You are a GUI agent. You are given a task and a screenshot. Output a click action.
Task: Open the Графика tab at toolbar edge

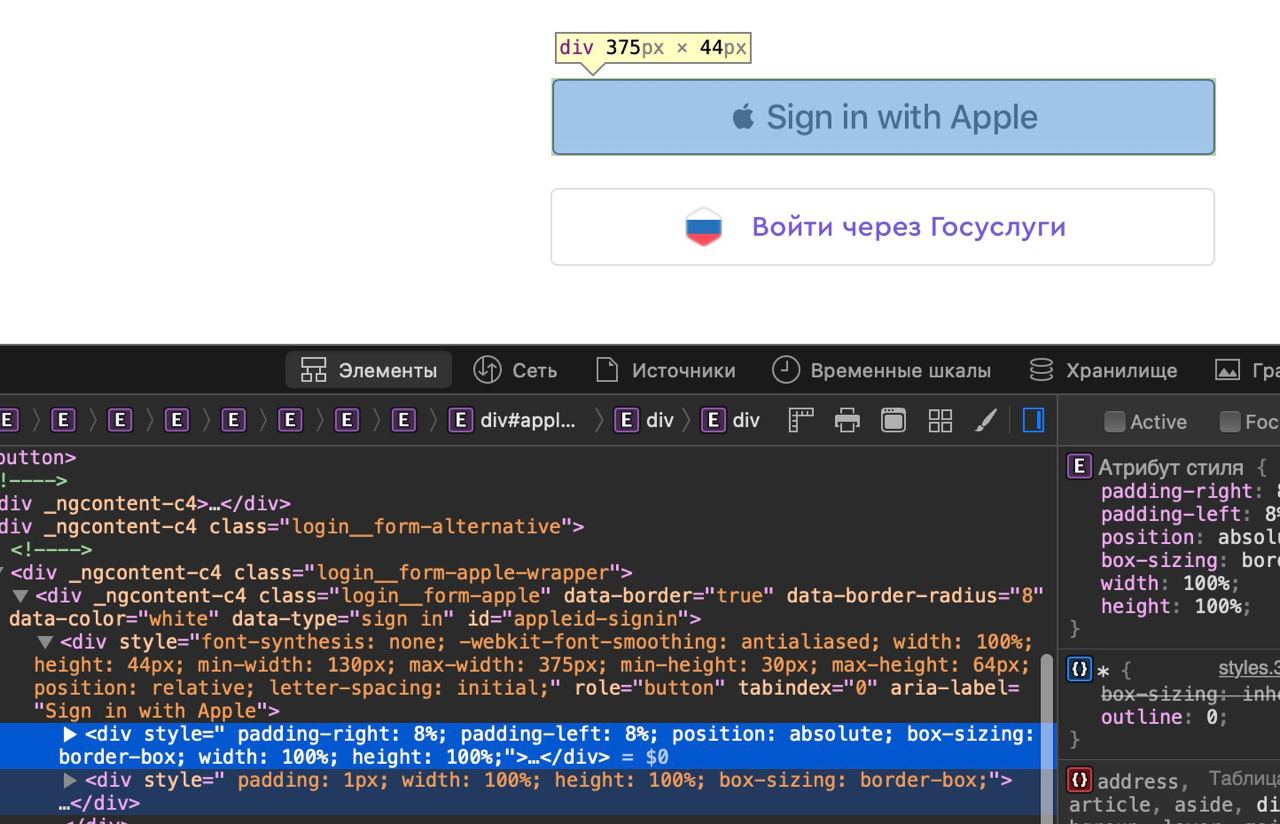(x=1246, y=370)
